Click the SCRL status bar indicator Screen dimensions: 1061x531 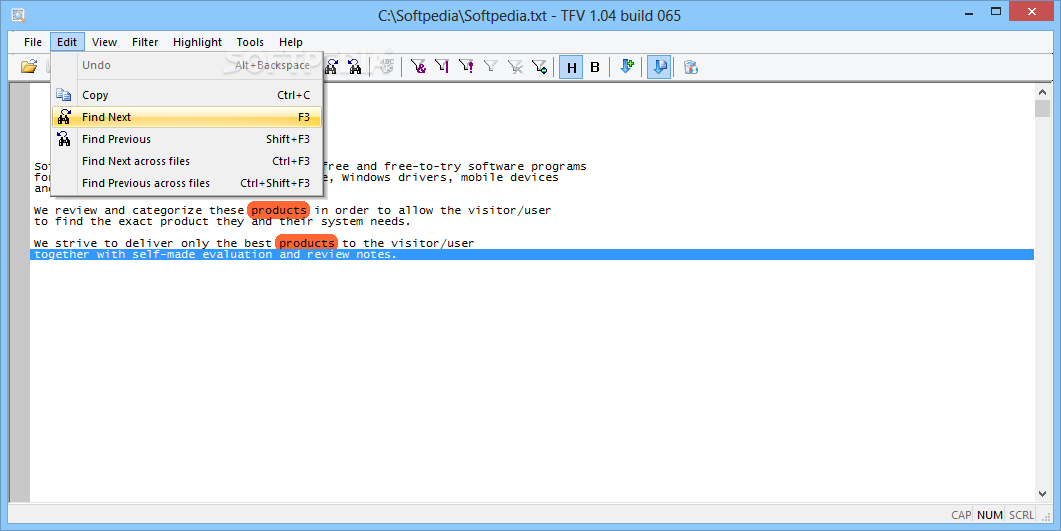click(x=1021, y=515)
